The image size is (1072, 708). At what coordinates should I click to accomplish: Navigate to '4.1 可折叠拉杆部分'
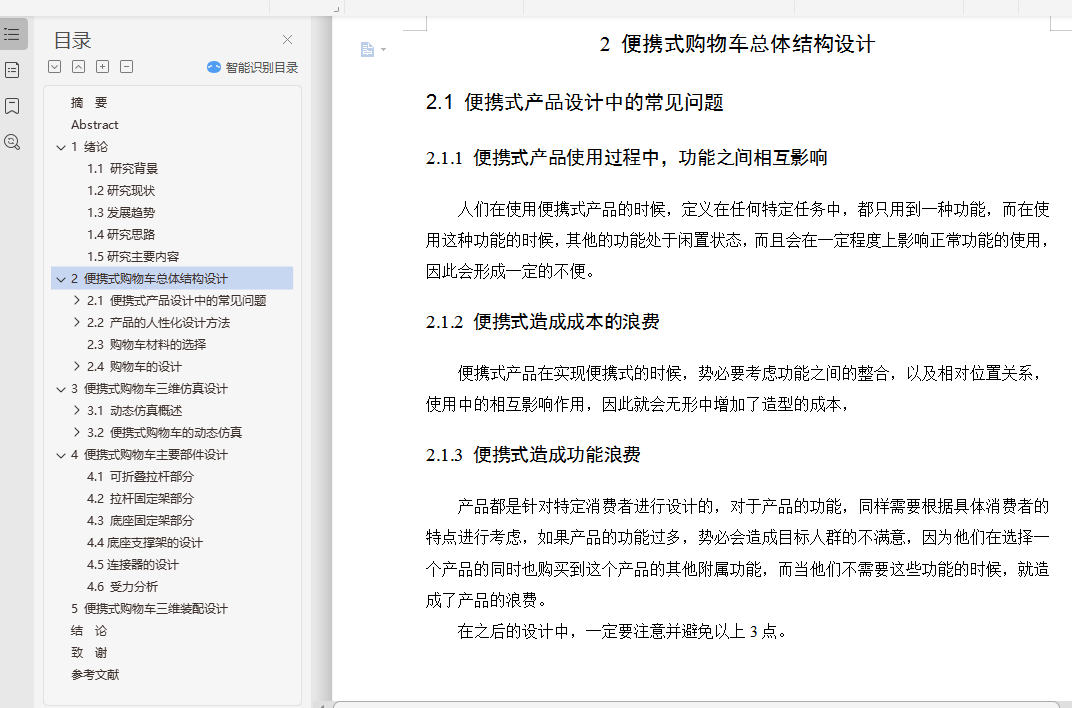coord(140,476)
